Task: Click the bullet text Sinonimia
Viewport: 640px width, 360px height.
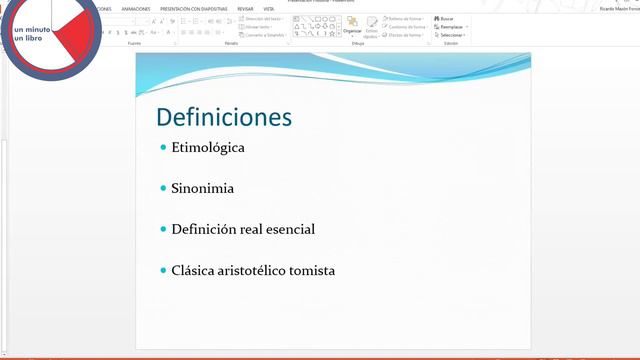Action: point(202,188)
